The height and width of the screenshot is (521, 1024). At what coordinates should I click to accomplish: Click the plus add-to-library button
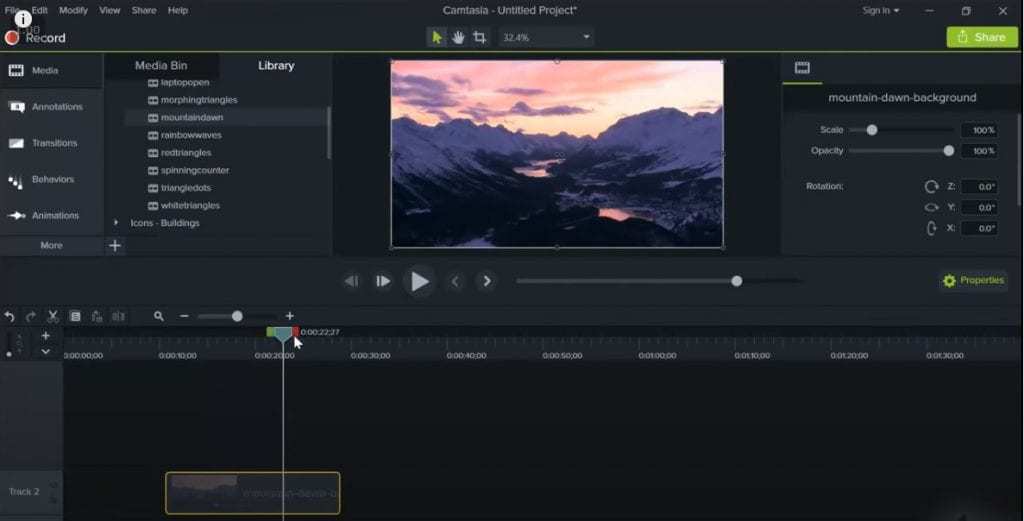click(115, 246)
